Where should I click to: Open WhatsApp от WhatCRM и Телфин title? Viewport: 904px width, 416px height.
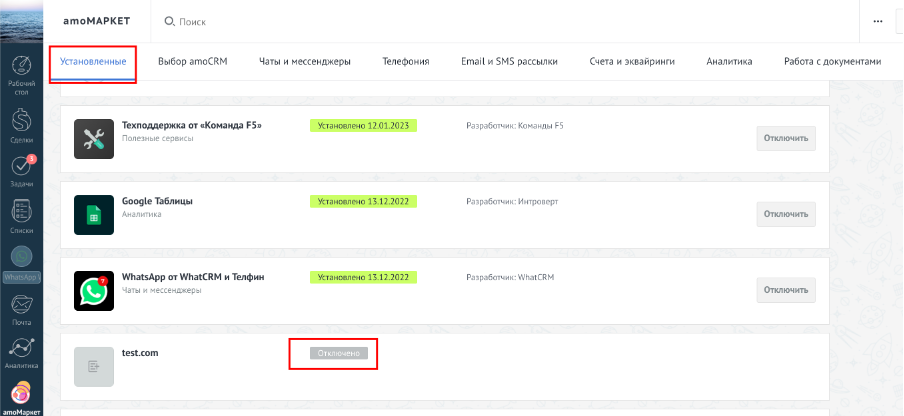click(x=193, y=277)
